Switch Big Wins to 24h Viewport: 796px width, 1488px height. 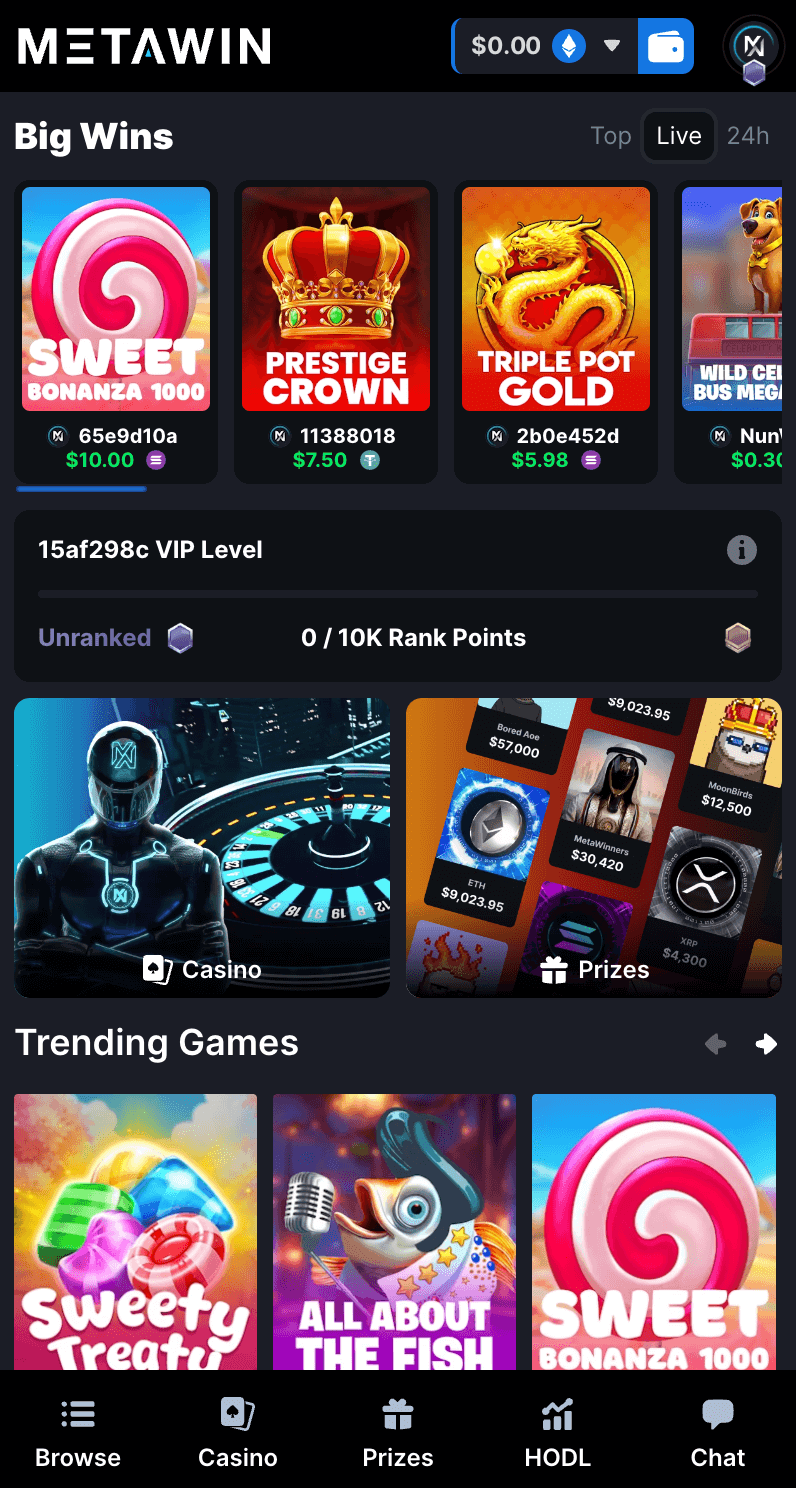pyautogui.click(x=748, y=136)
